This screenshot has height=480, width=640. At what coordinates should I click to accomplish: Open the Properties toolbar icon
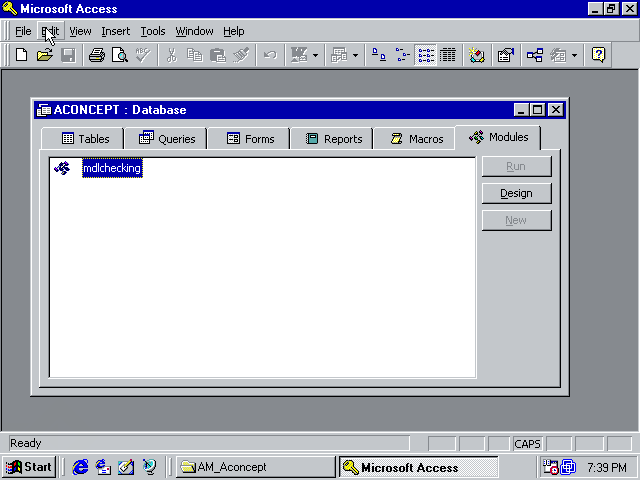coord(505,55)
